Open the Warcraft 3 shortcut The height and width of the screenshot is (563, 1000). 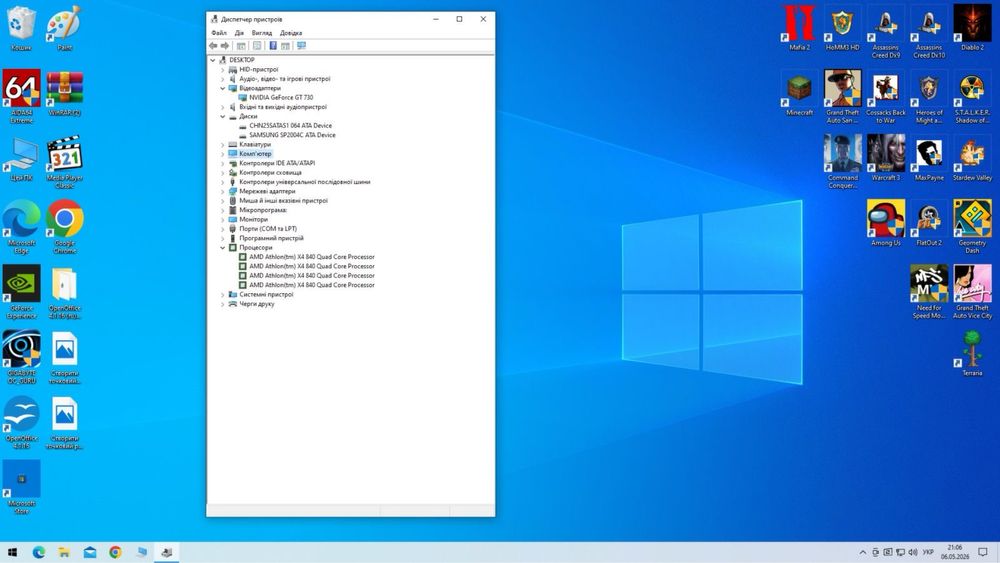[x=886, y=158]
